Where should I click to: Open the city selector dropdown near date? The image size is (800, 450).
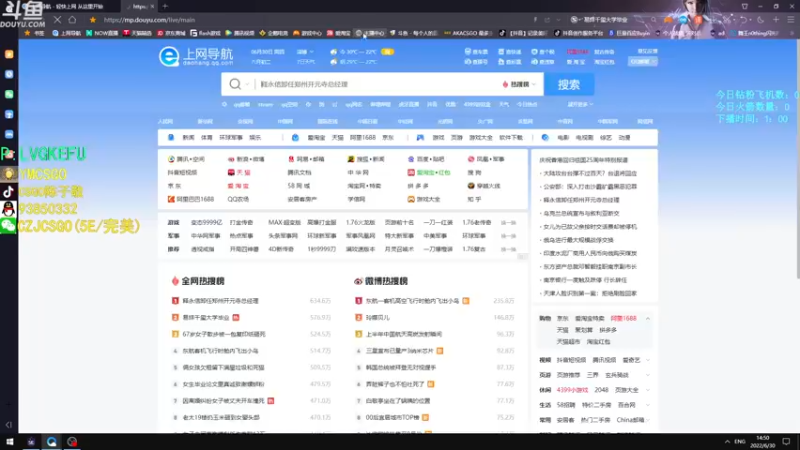pos(305,52)
